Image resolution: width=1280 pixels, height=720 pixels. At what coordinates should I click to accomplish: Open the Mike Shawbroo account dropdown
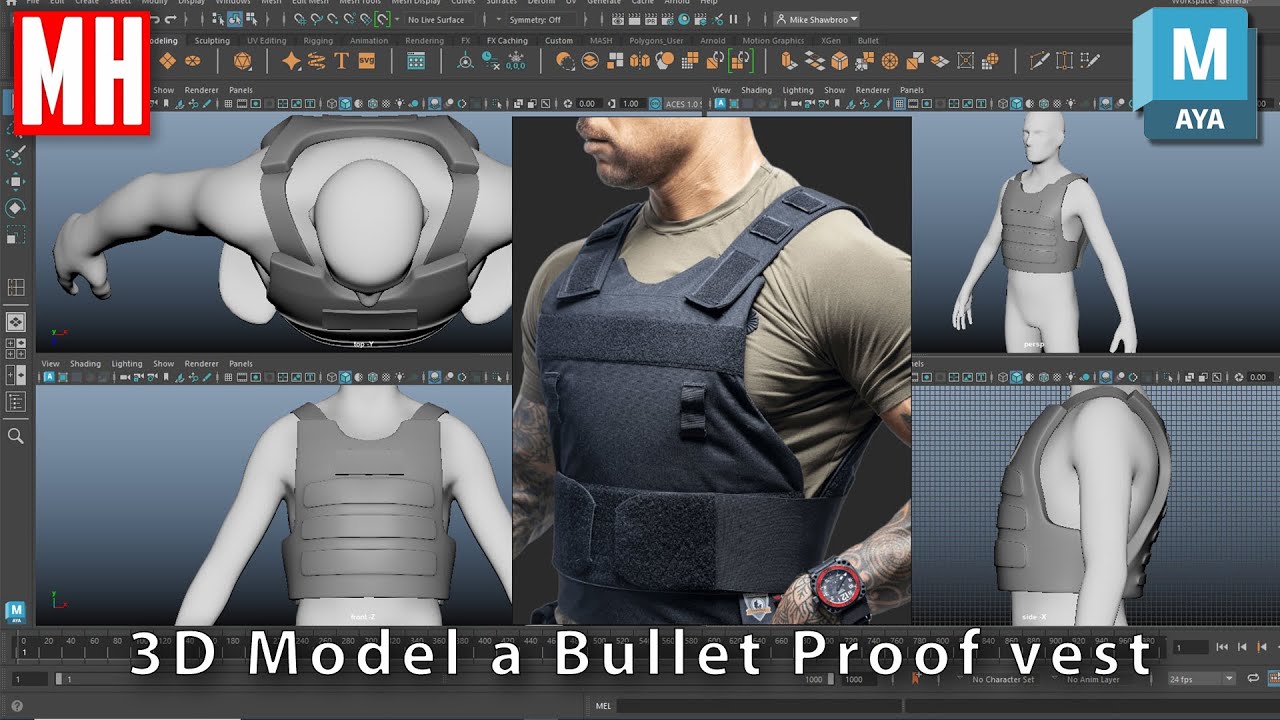(816, 19)
